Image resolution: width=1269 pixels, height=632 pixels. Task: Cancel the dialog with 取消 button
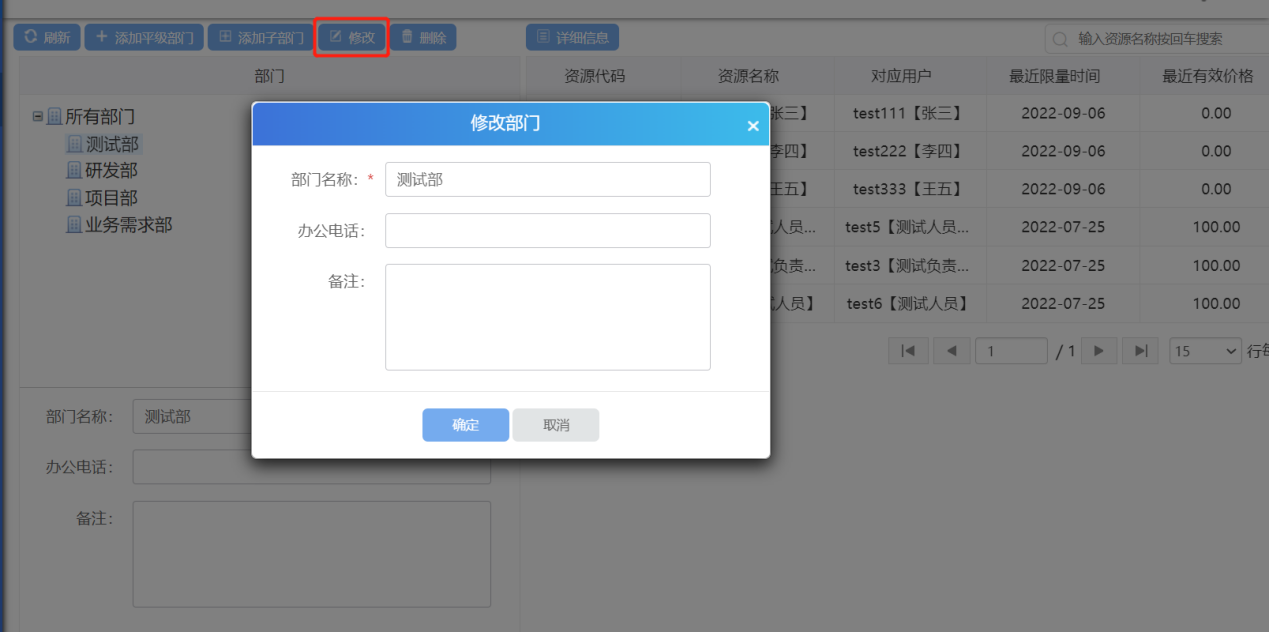click(556, 425)
